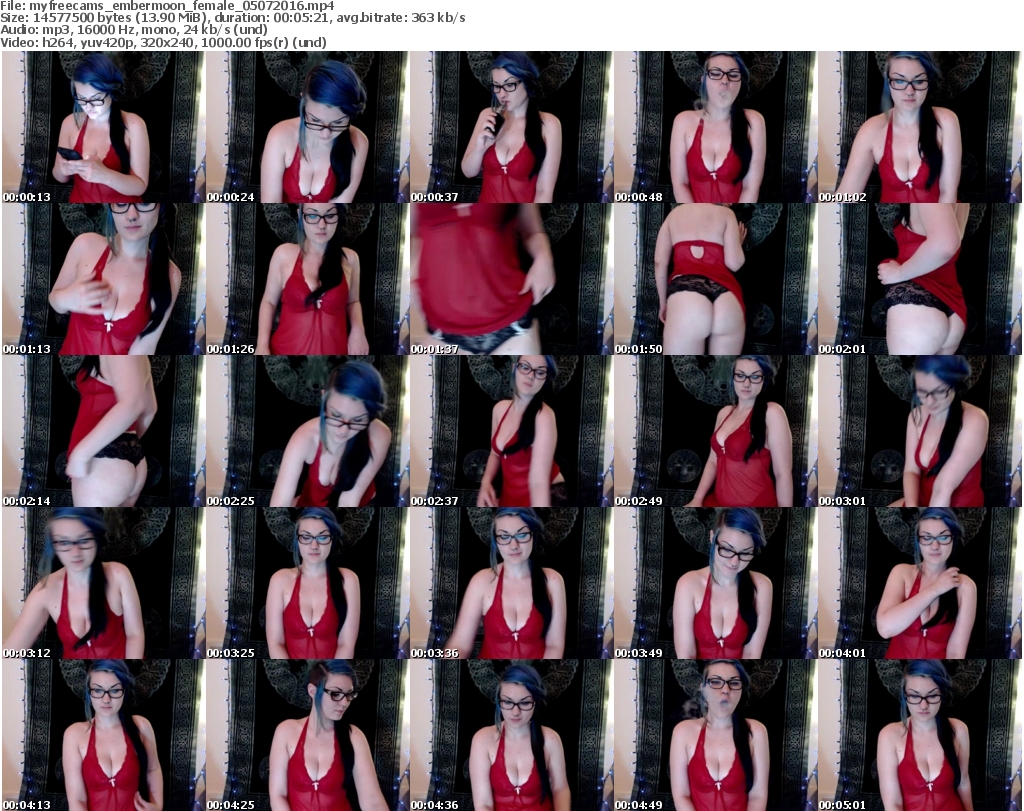Select the thumbnail timestamped 00:01:02
This screenshot has width=1024, height=811.
tap(919, 127)
